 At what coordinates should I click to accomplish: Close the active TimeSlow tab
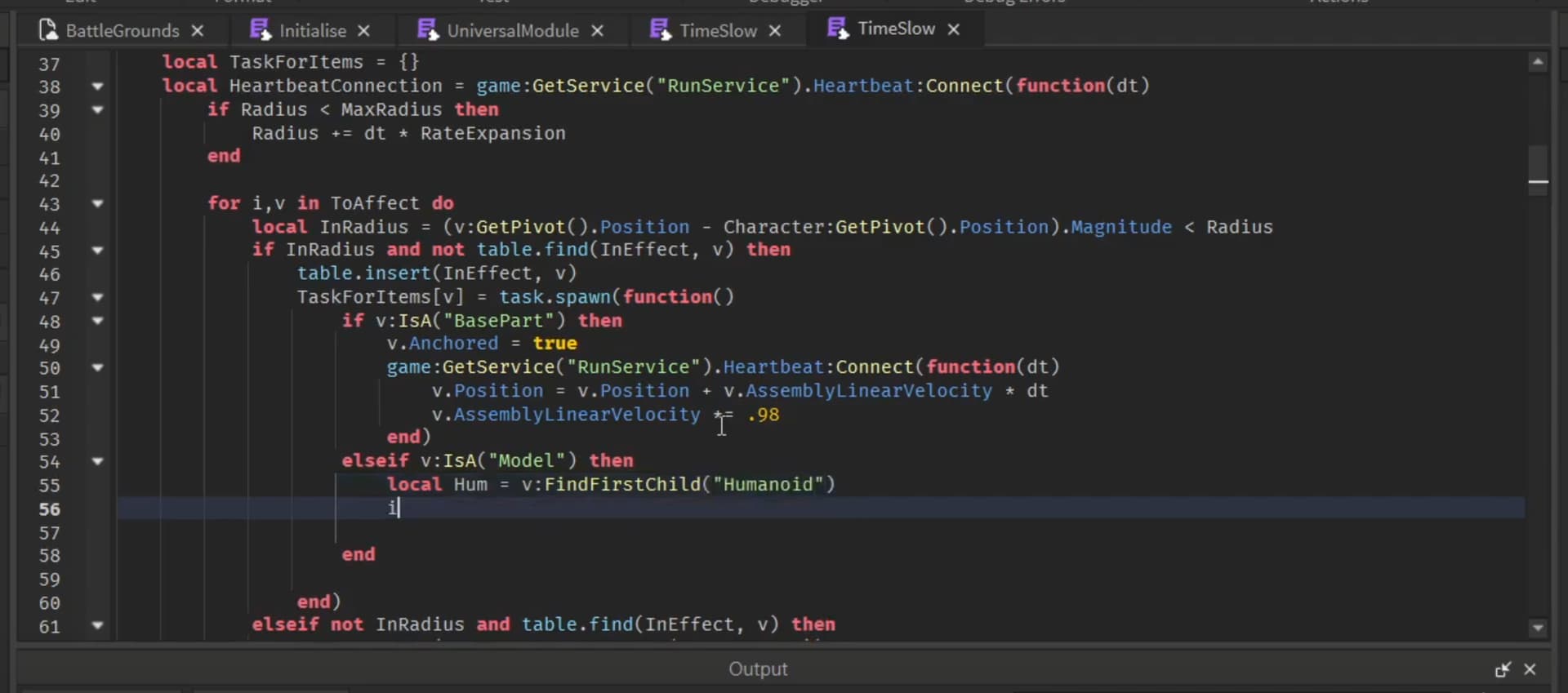click(954, 29)
